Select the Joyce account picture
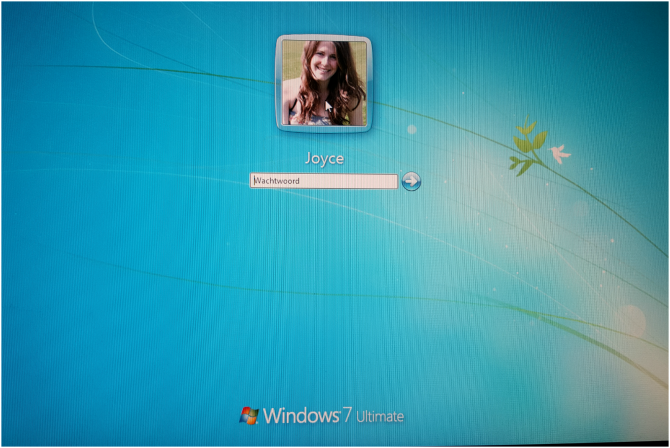This screenshot has width=670, height=448. click(x=324, y=83)
